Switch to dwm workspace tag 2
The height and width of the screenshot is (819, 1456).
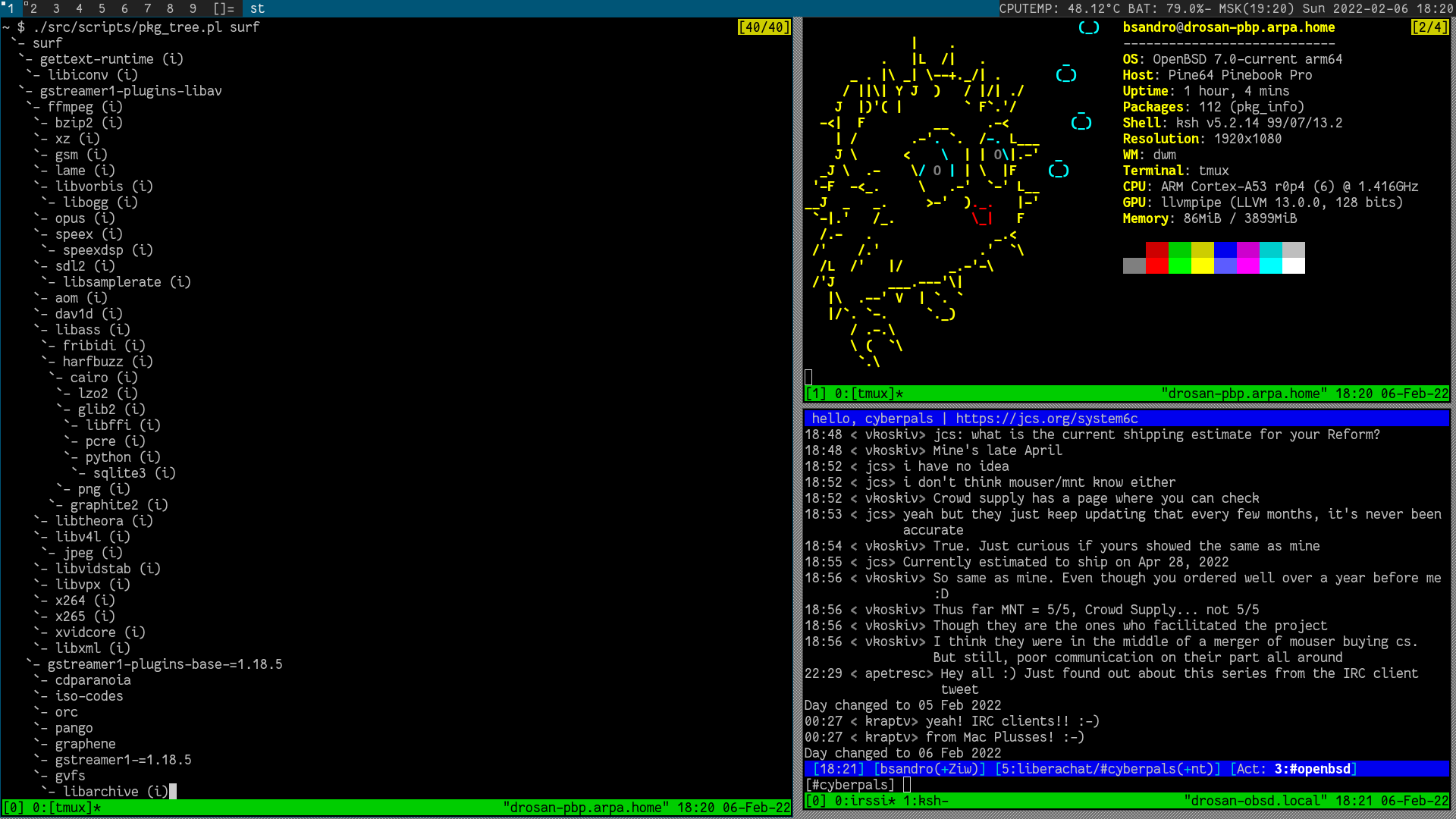(33, 8)
